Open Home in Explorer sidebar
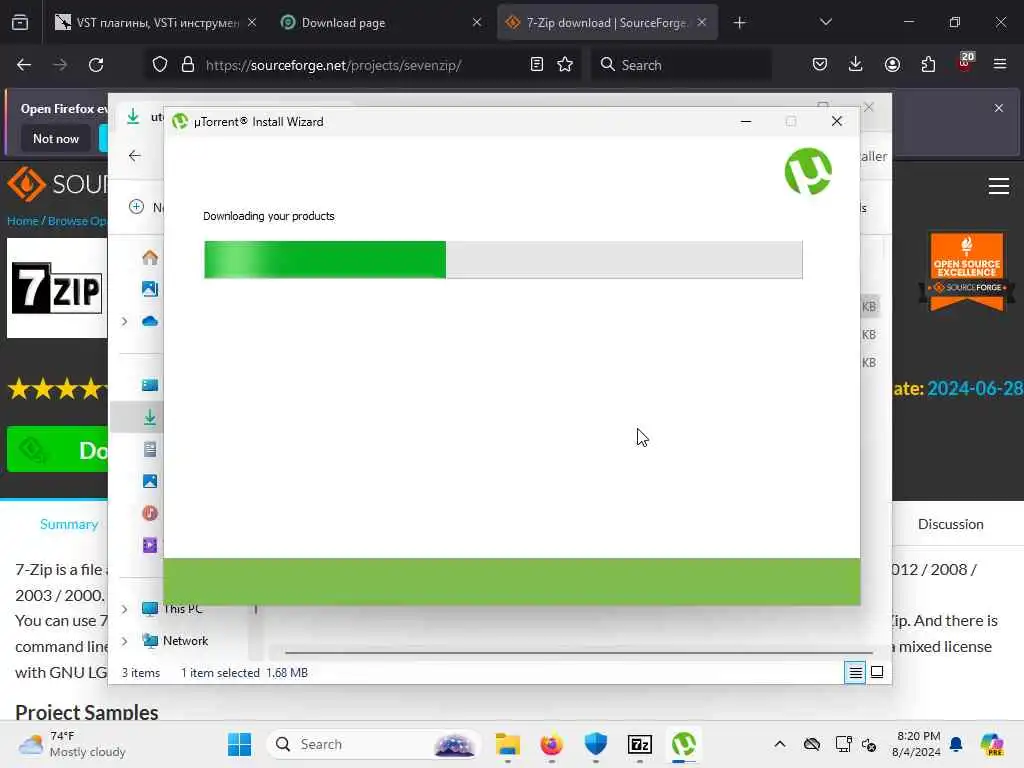The width and height of the screenshot is (1024, 768). point(150,257)
